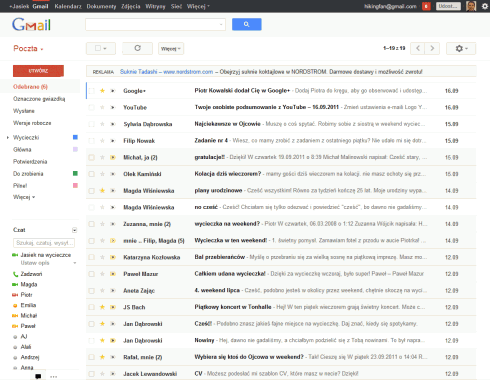Select the YouTube email checkbox
490x380 pixels.
tap(91, 107)
